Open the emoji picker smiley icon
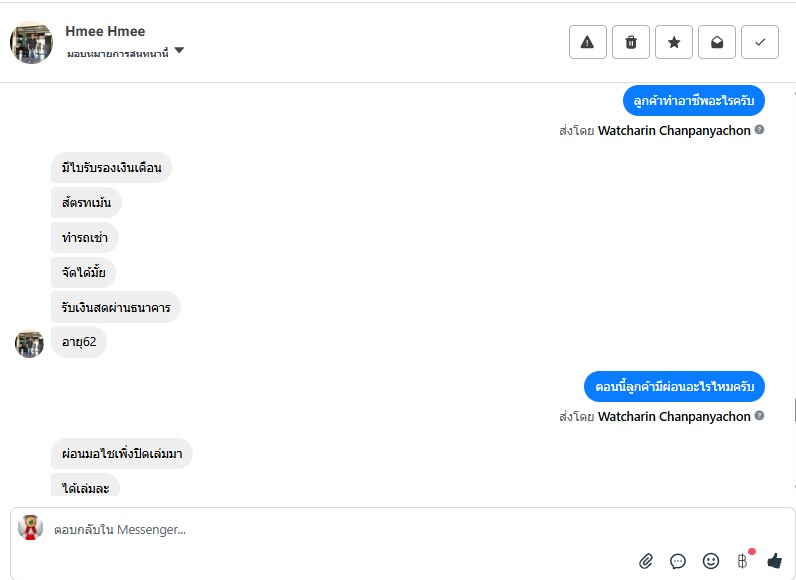This screenshot has height=580, width=796. coord(711,561)
